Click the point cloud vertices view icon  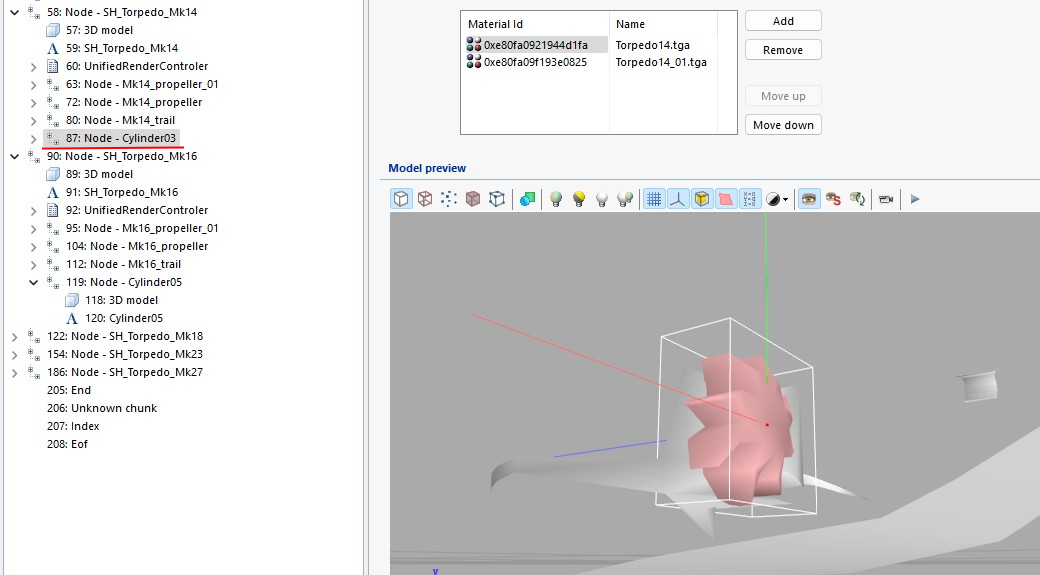click(x=449, y=199)
